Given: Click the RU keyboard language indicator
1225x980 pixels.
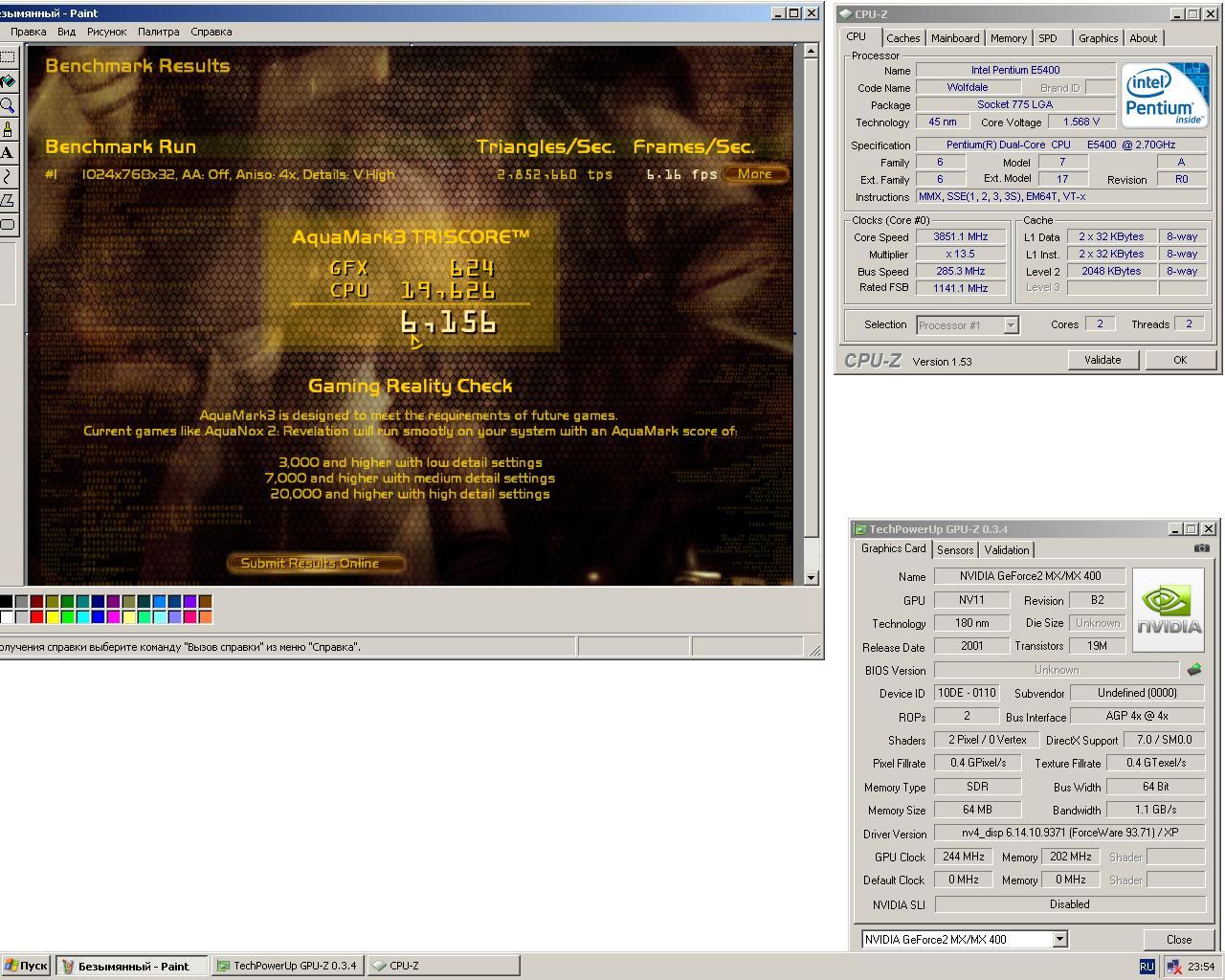Looking at the screenshot, I should click(1147, 967).
